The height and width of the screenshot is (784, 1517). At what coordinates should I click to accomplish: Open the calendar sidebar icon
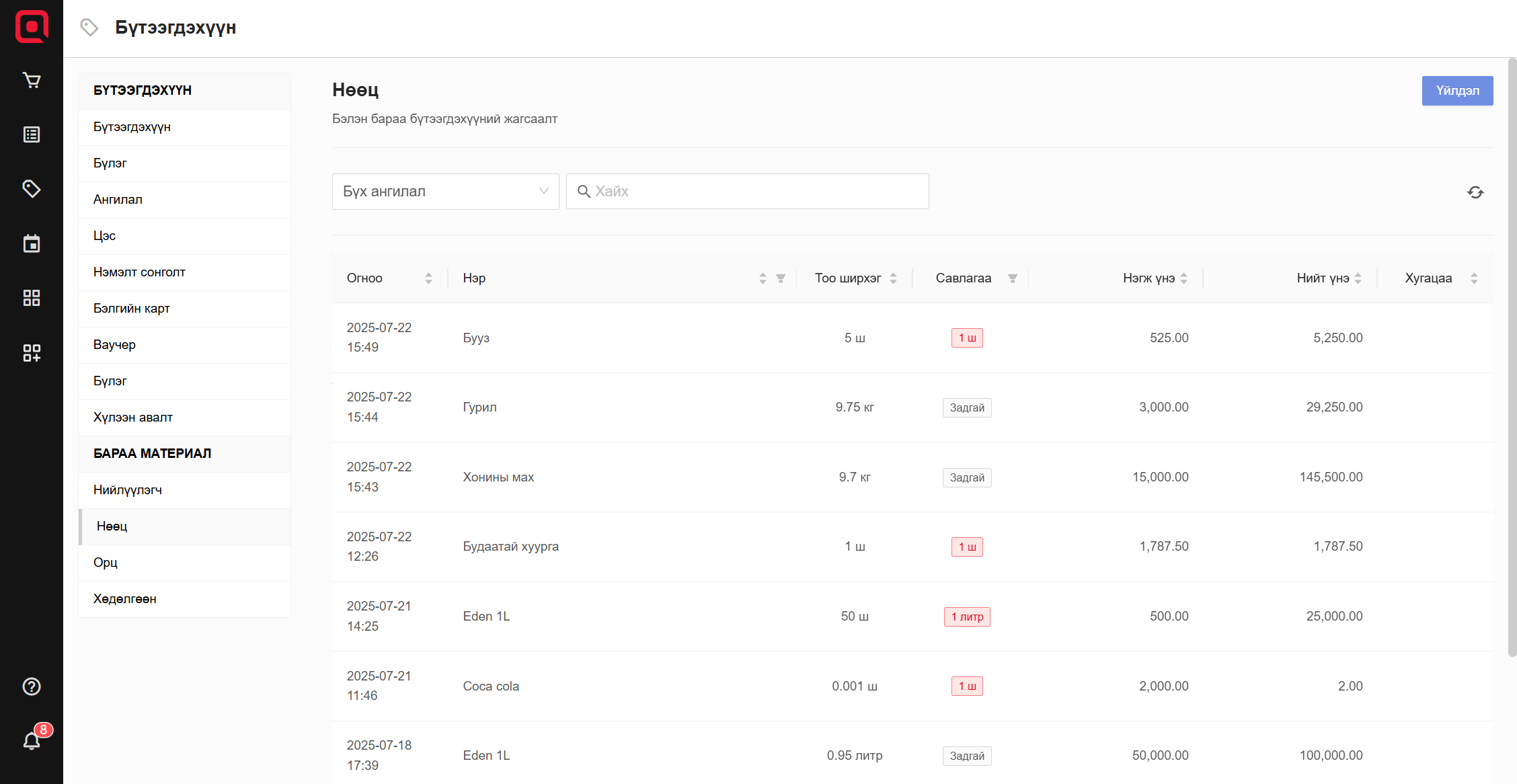[x=32, y=243]
